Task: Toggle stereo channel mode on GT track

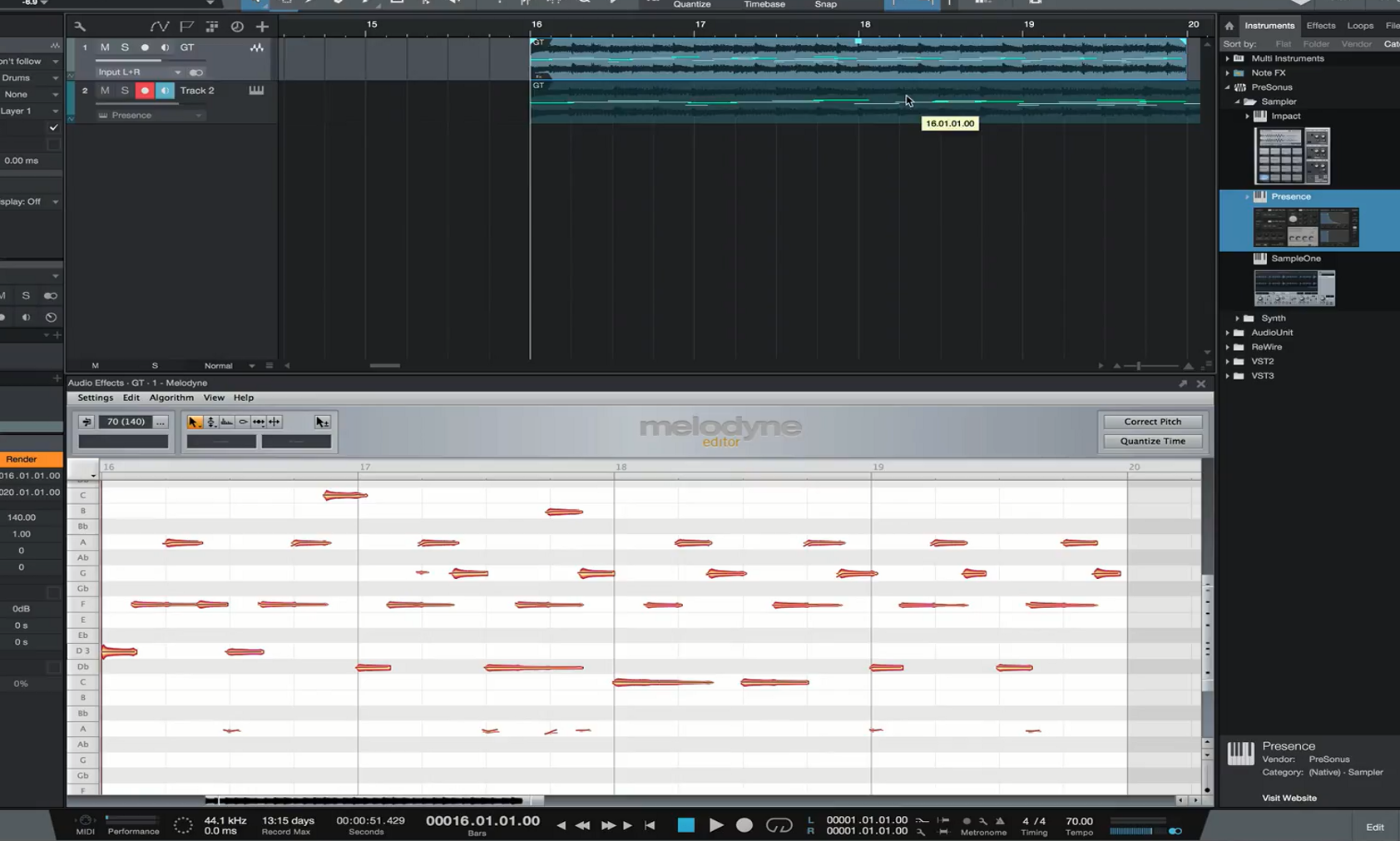Action: [196, 72]
